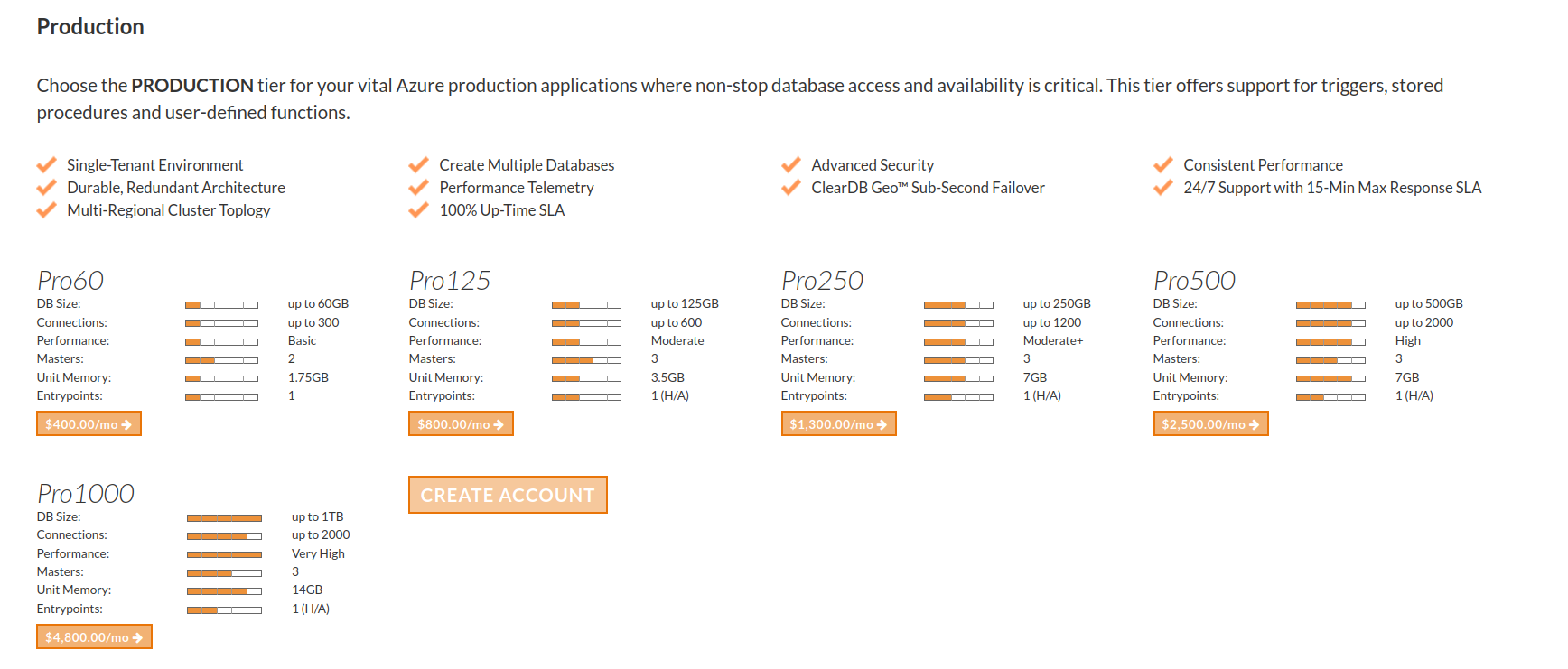1568x669 pixels.
Task: Pick the Pro250 $1,300.00/mo plan button
Action: (838, 424)
